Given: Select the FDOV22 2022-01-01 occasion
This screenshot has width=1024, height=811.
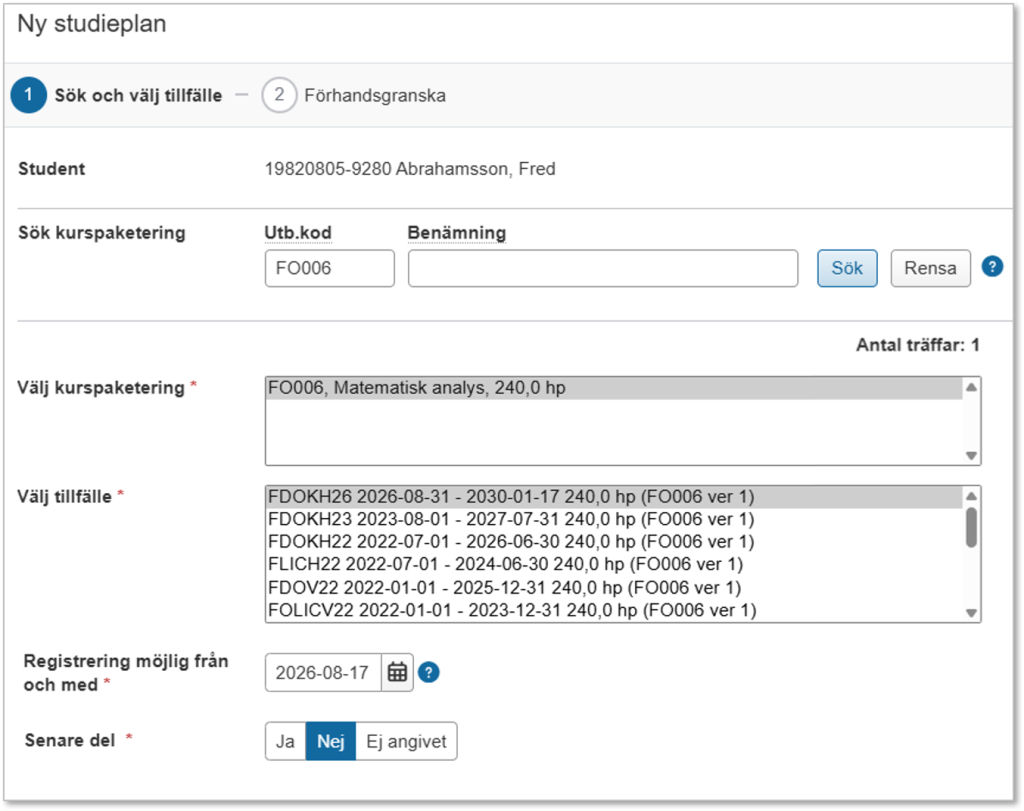Looking at the screenshot, I should click(x=614, y=587).
